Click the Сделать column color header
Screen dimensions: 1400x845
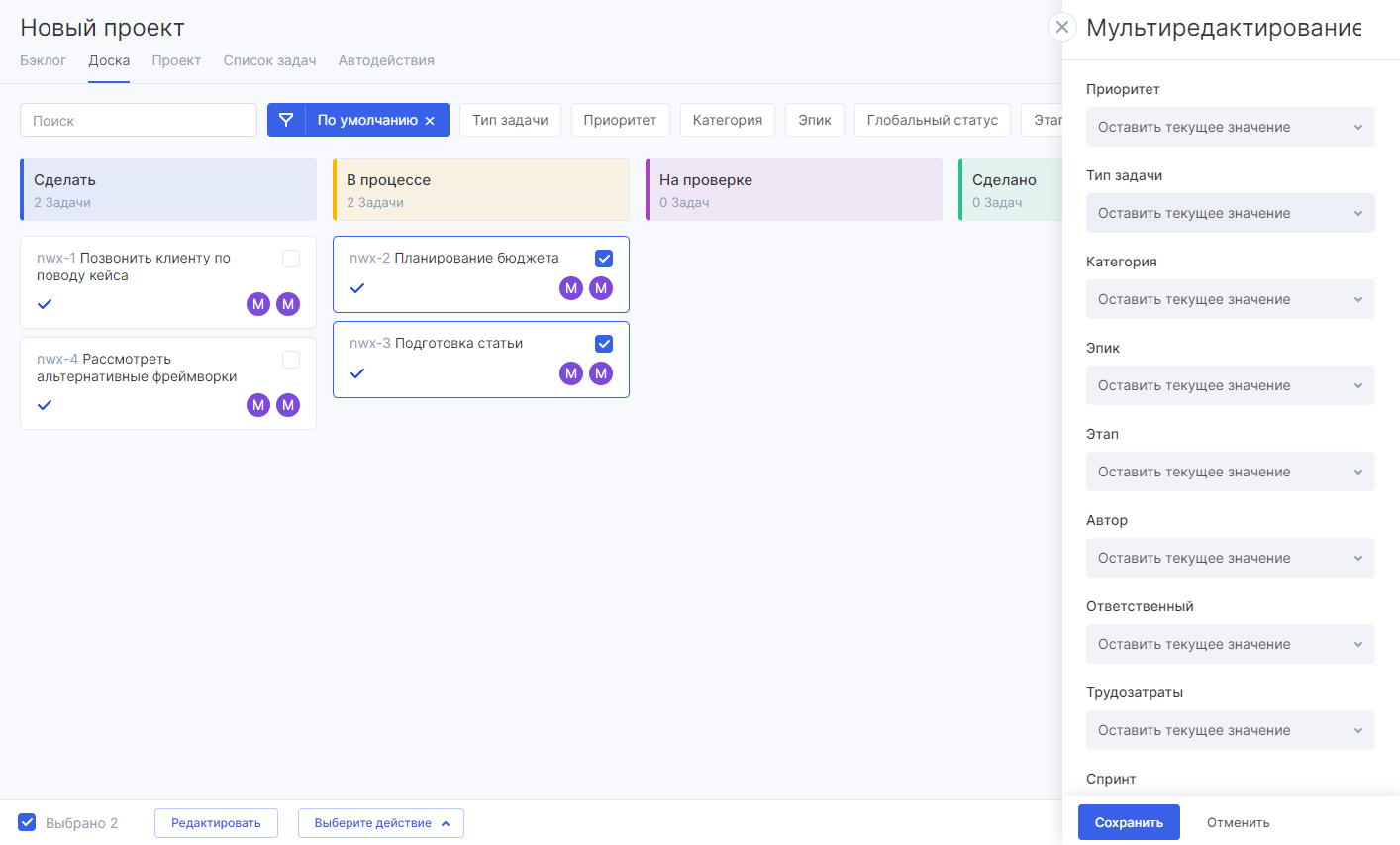pyautogui.click(x=168, y=189)
